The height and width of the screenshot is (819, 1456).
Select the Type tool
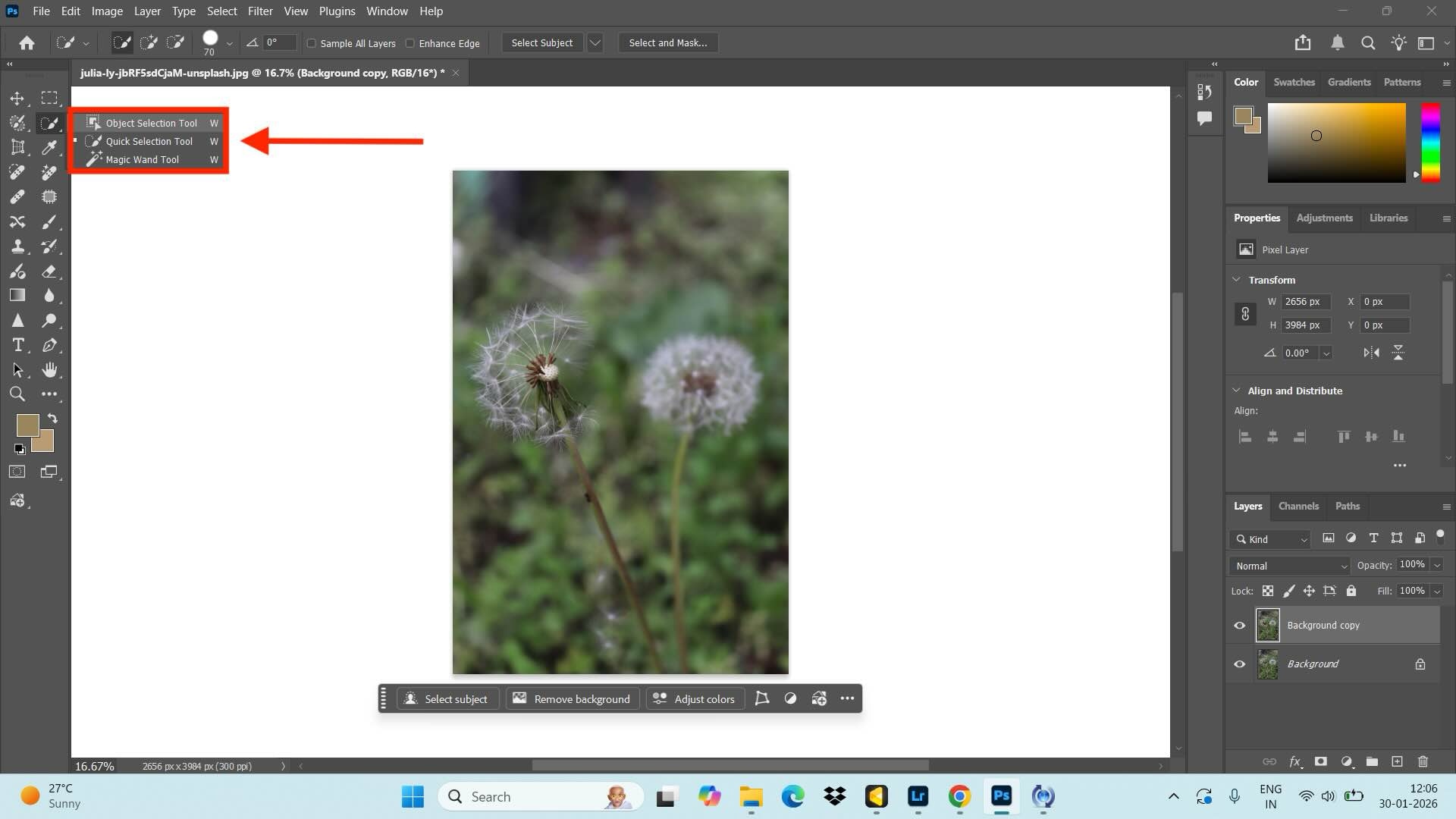[18, 345]
